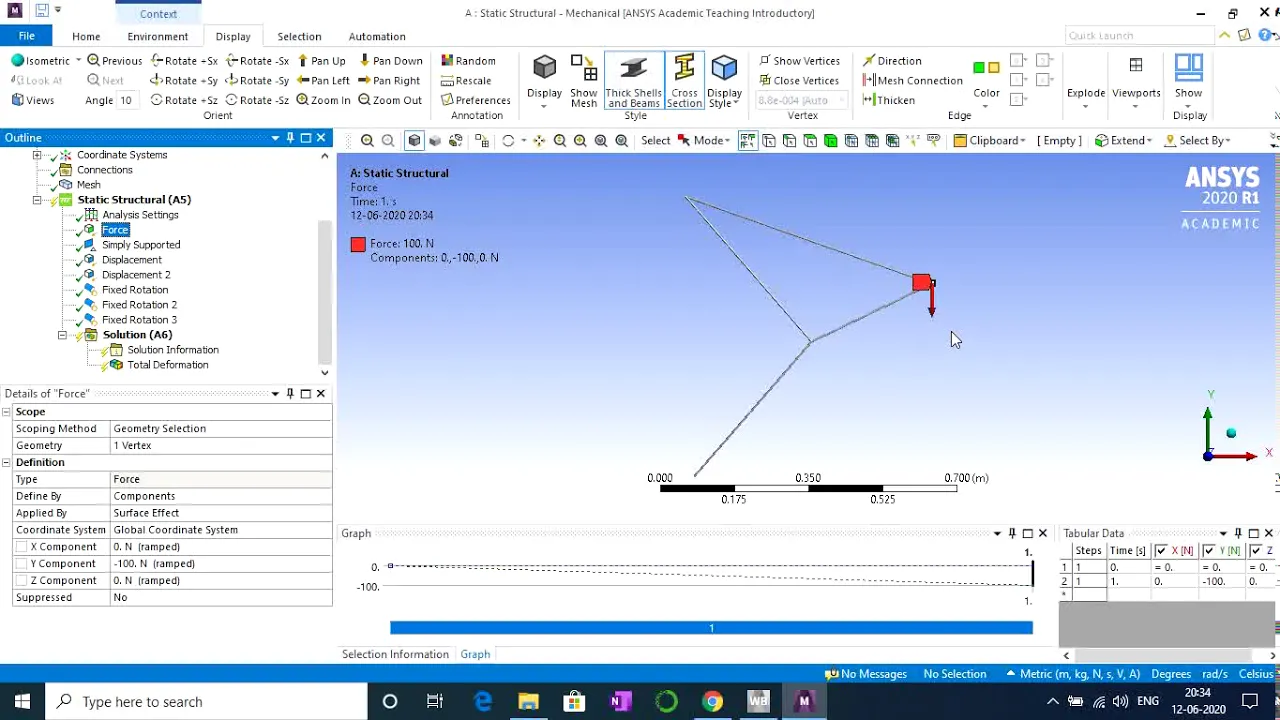Open the Selection ribbon tab
Viewport: 1280px width, 720px height.
tap(299, 36)
